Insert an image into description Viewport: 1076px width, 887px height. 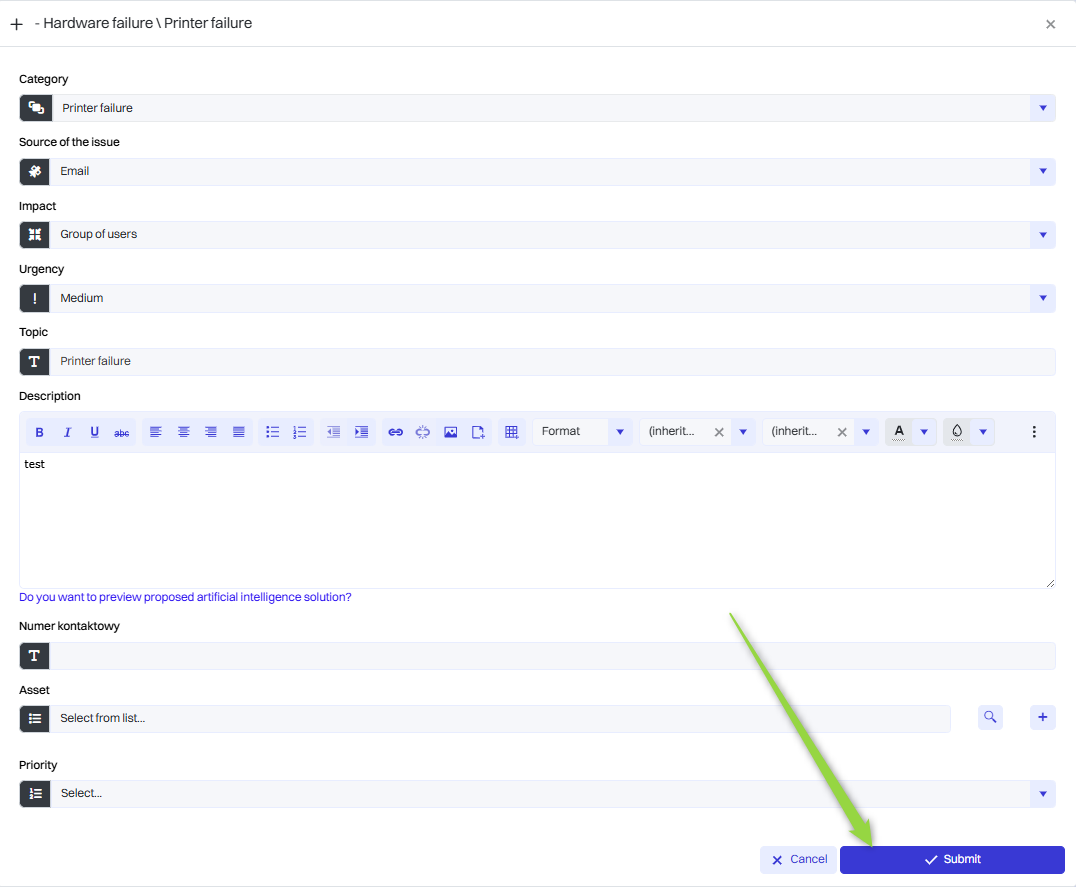tap(450, 432)
